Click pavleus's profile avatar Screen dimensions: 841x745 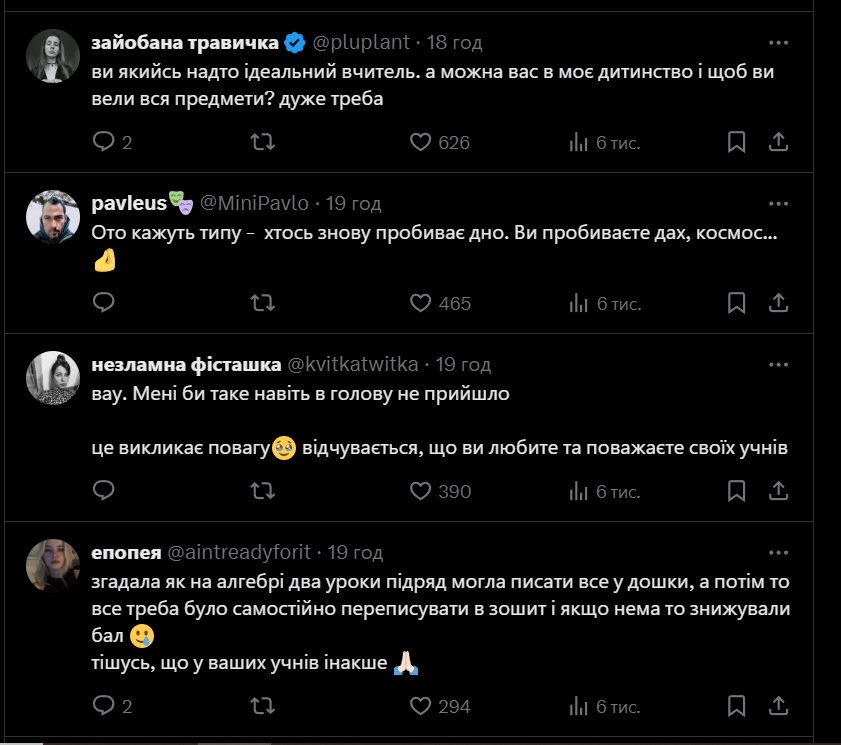click(47, 217)
